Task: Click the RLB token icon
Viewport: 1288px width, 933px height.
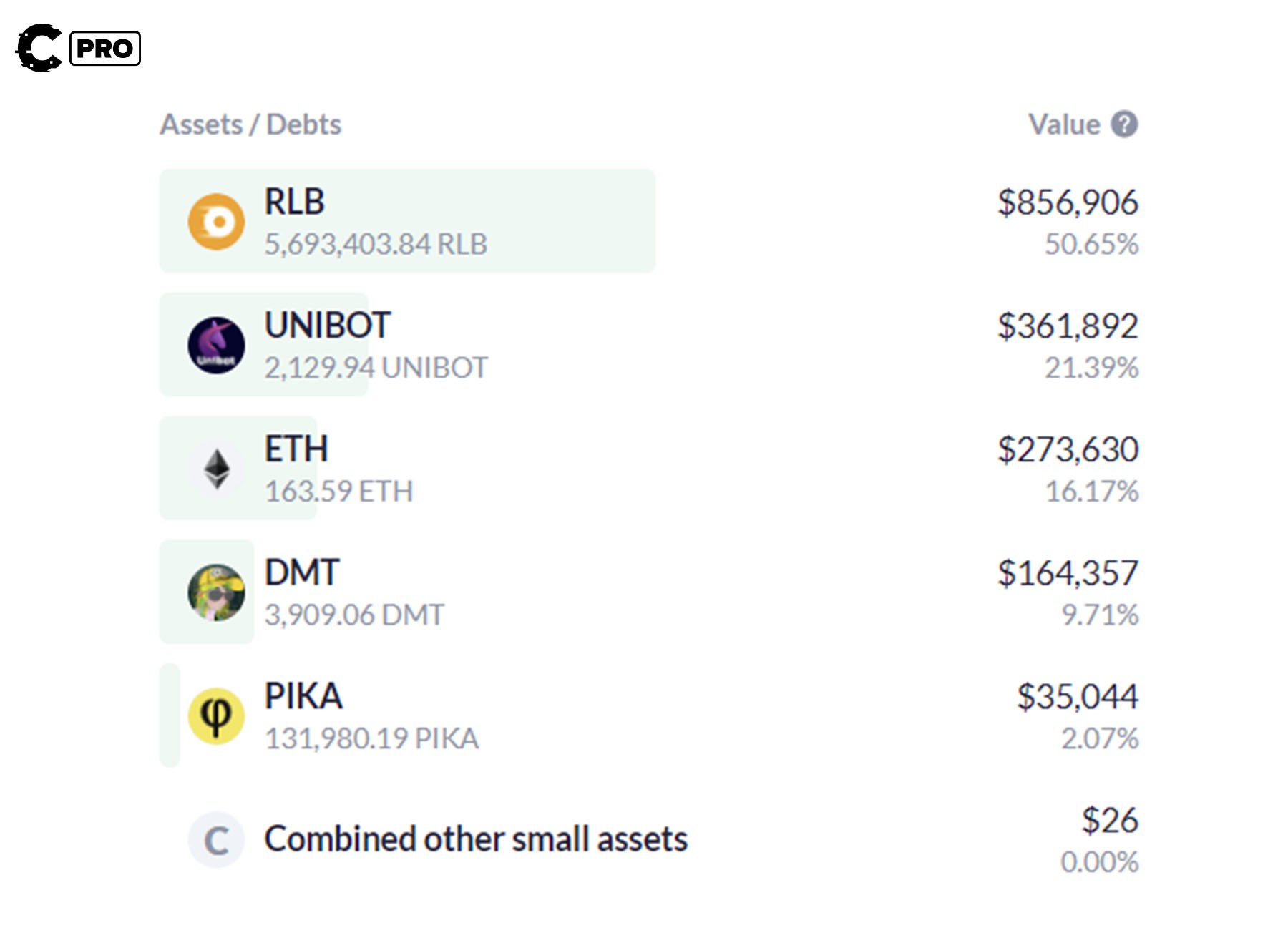Action: (216, 222)
